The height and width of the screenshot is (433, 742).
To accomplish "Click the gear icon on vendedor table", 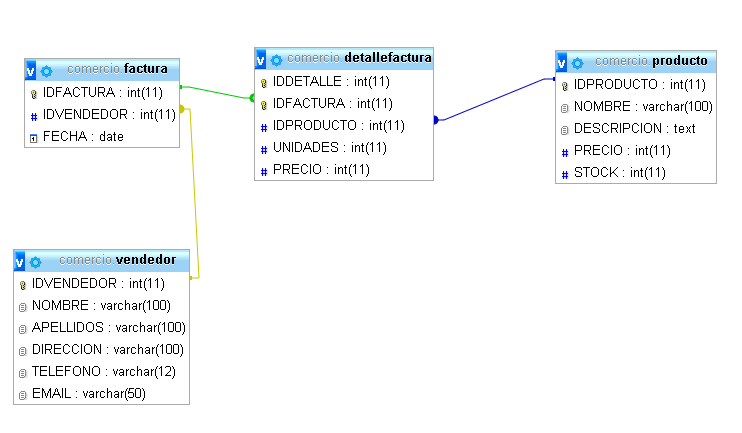I will click(x=35, y=262).
